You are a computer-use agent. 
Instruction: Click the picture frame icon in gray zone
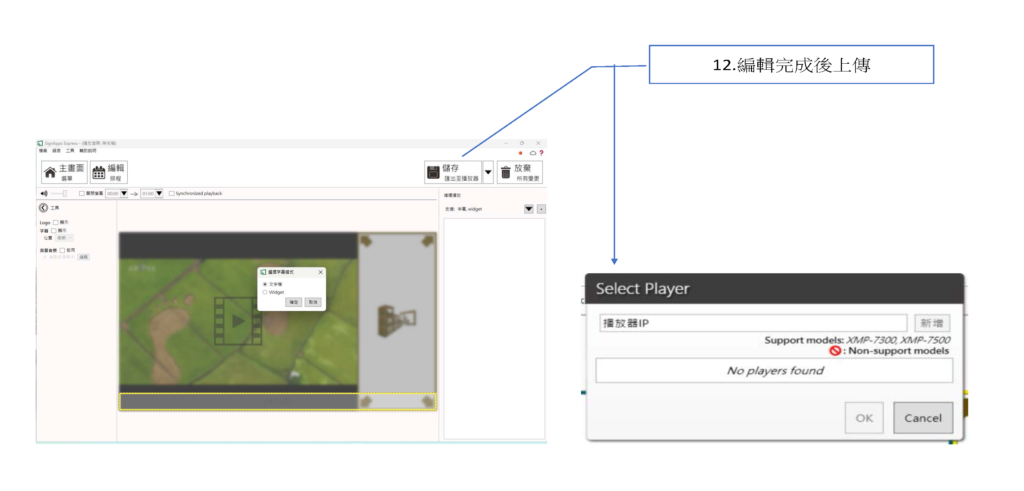(397, 320)
